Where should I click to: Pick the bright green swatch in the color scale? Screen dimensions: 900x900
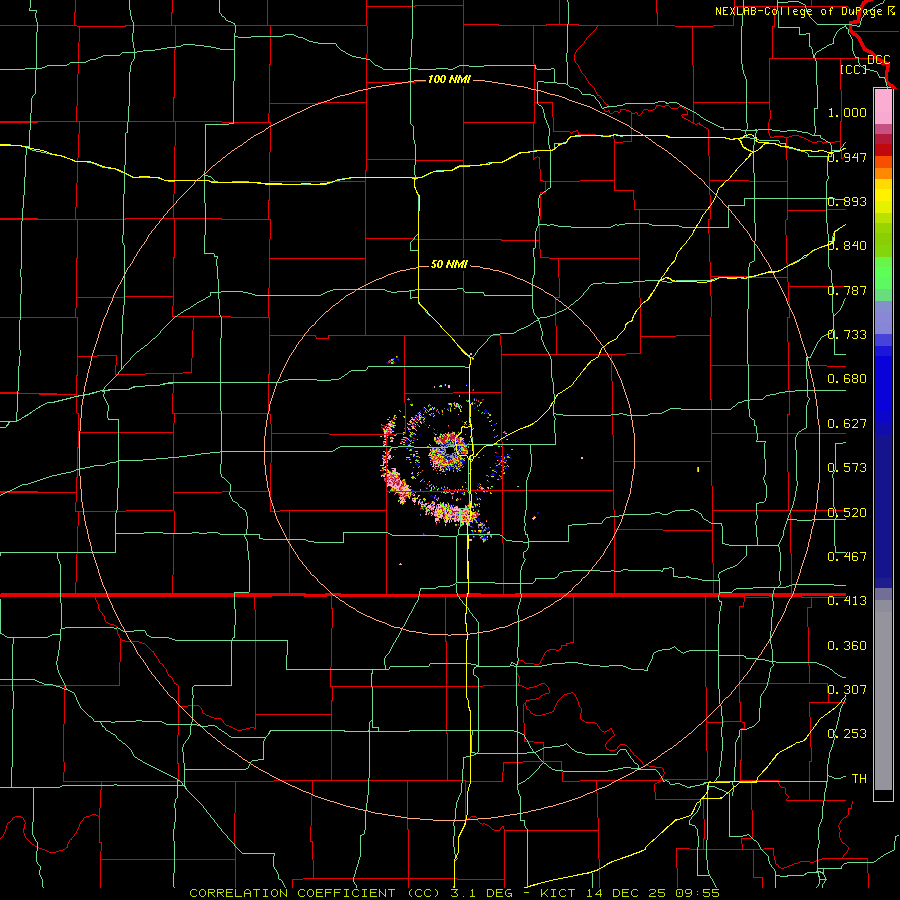883,273
